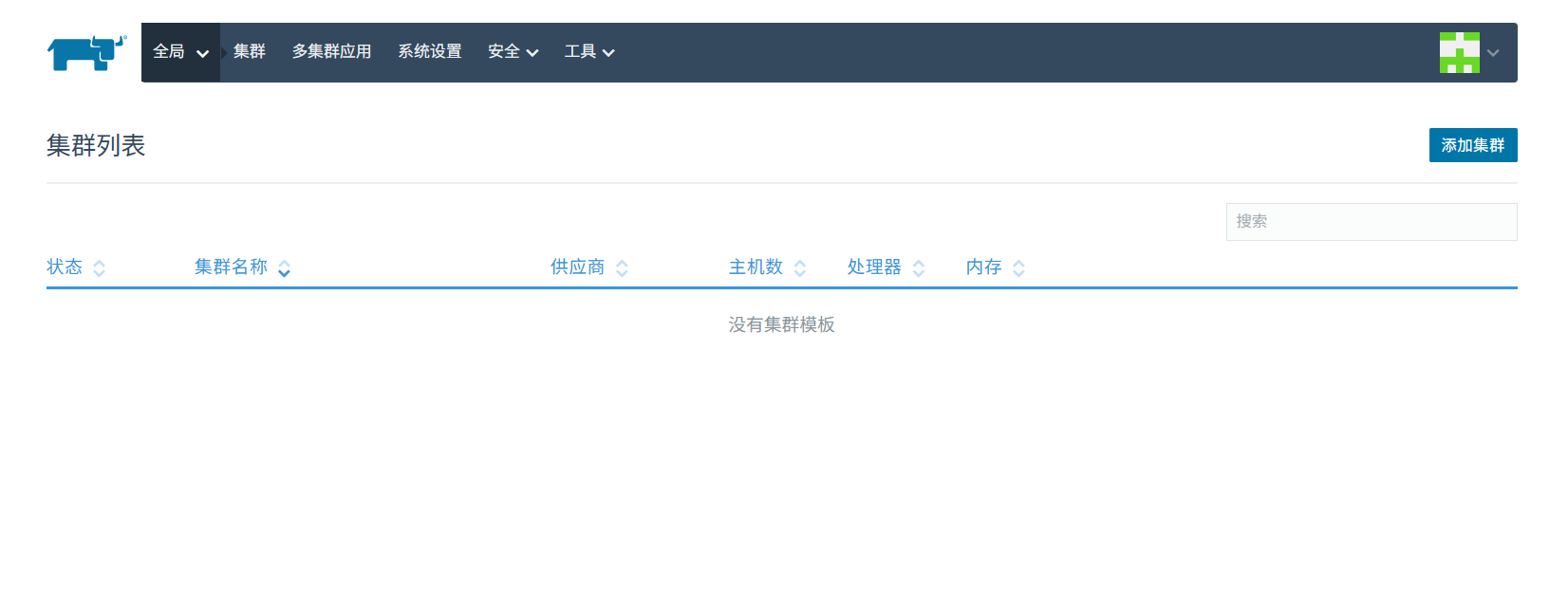Click the Rancher cow logo

(86, 53)
